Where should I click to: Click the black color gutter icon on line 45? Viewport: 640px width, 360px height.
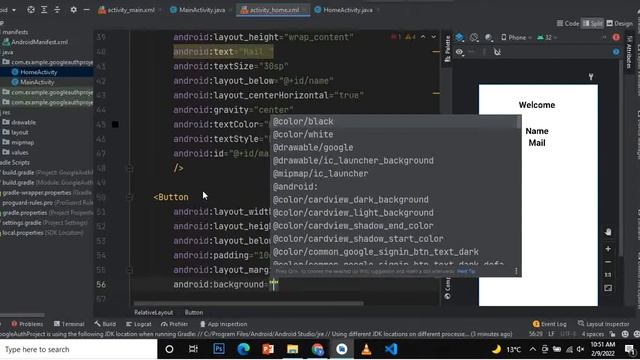tap(115, 124)
